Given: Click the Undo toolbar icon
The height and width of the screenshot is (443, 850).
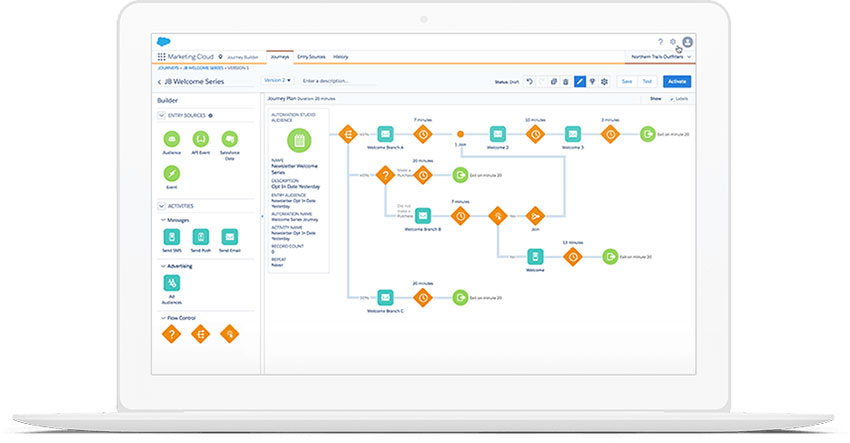Looking at the screenshot, I should click(x=530, y=81).
